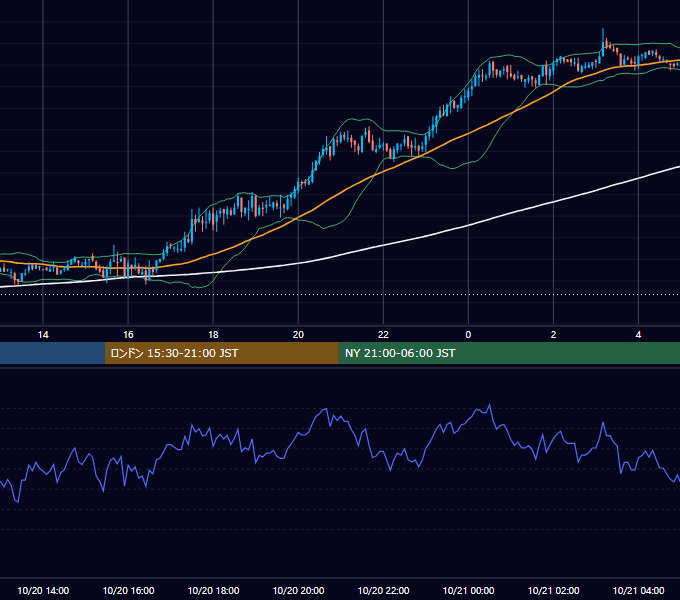
Task: Click the ロンドン 15:30-21:00 JST session bar
Action: (222, 353)
